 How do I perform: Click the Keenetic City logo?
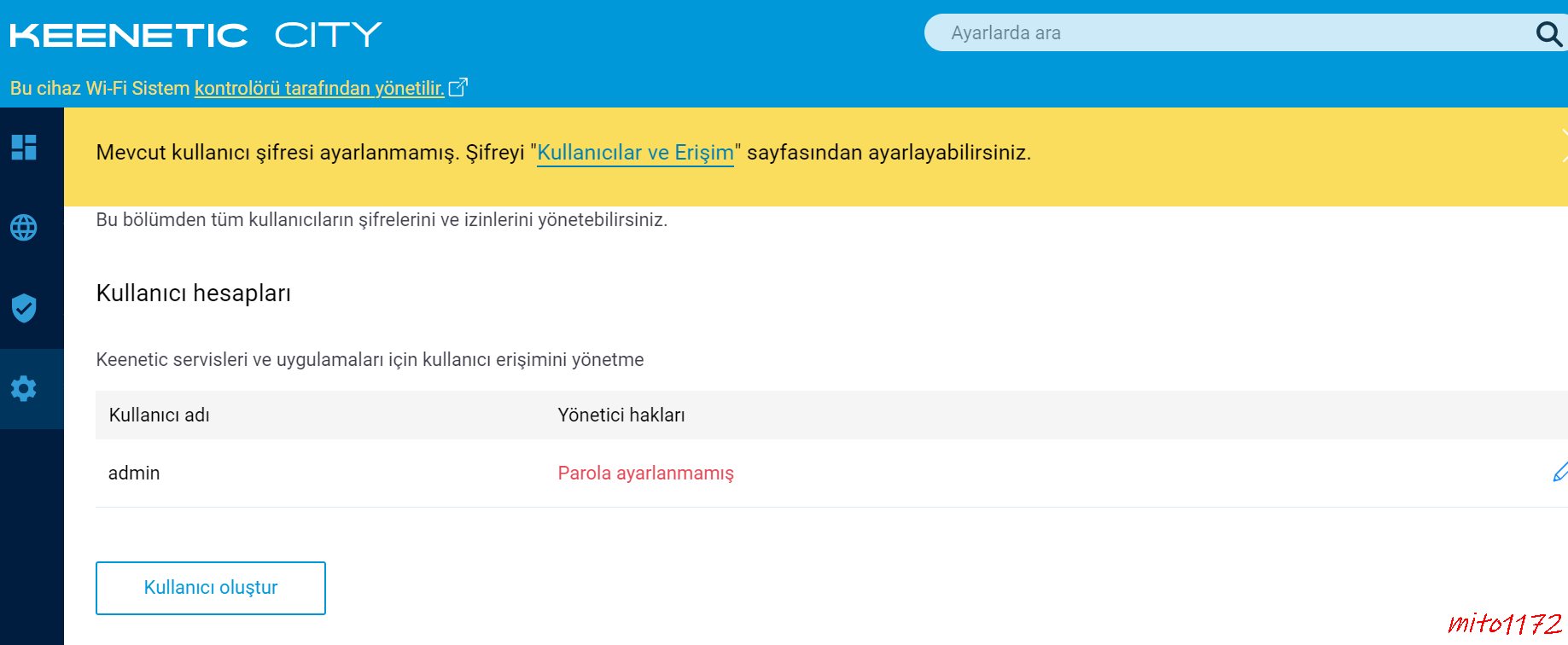coord(195,35)
